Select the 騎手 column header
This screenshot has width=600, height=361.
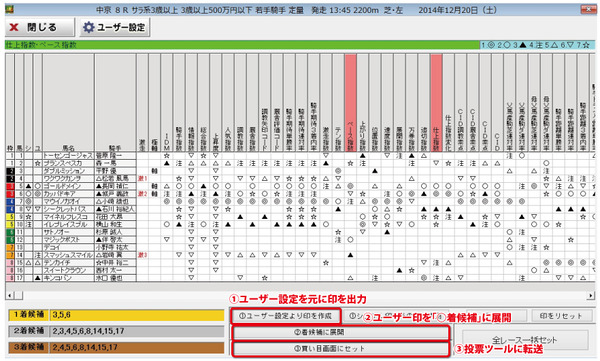(x=115, y=103)
